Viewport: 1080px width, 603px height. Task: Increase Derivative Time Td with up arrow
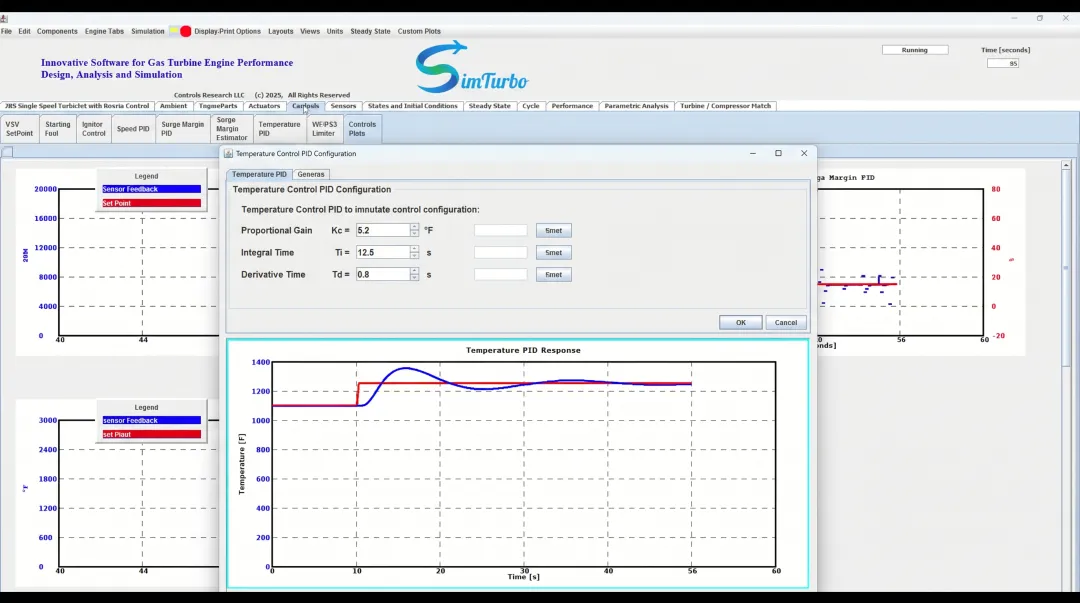pyautogui.click(x=414, y=271)
